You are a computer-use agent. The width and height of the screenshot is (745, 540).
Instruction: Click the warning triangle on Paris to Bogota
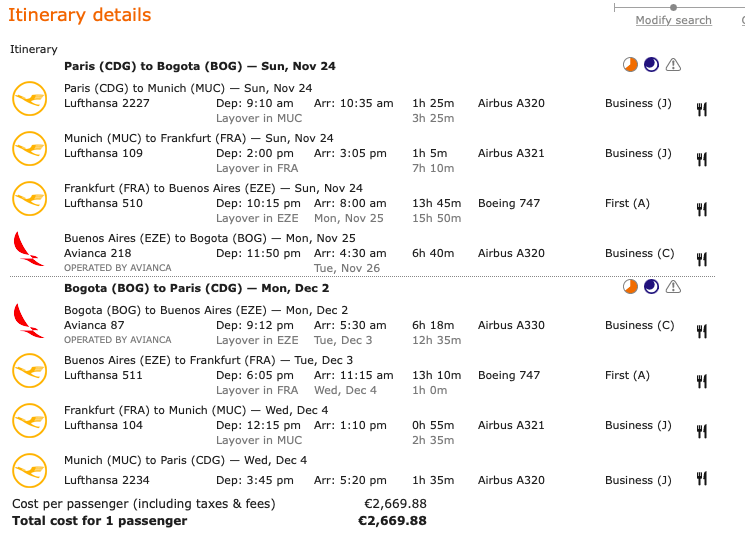673,65
